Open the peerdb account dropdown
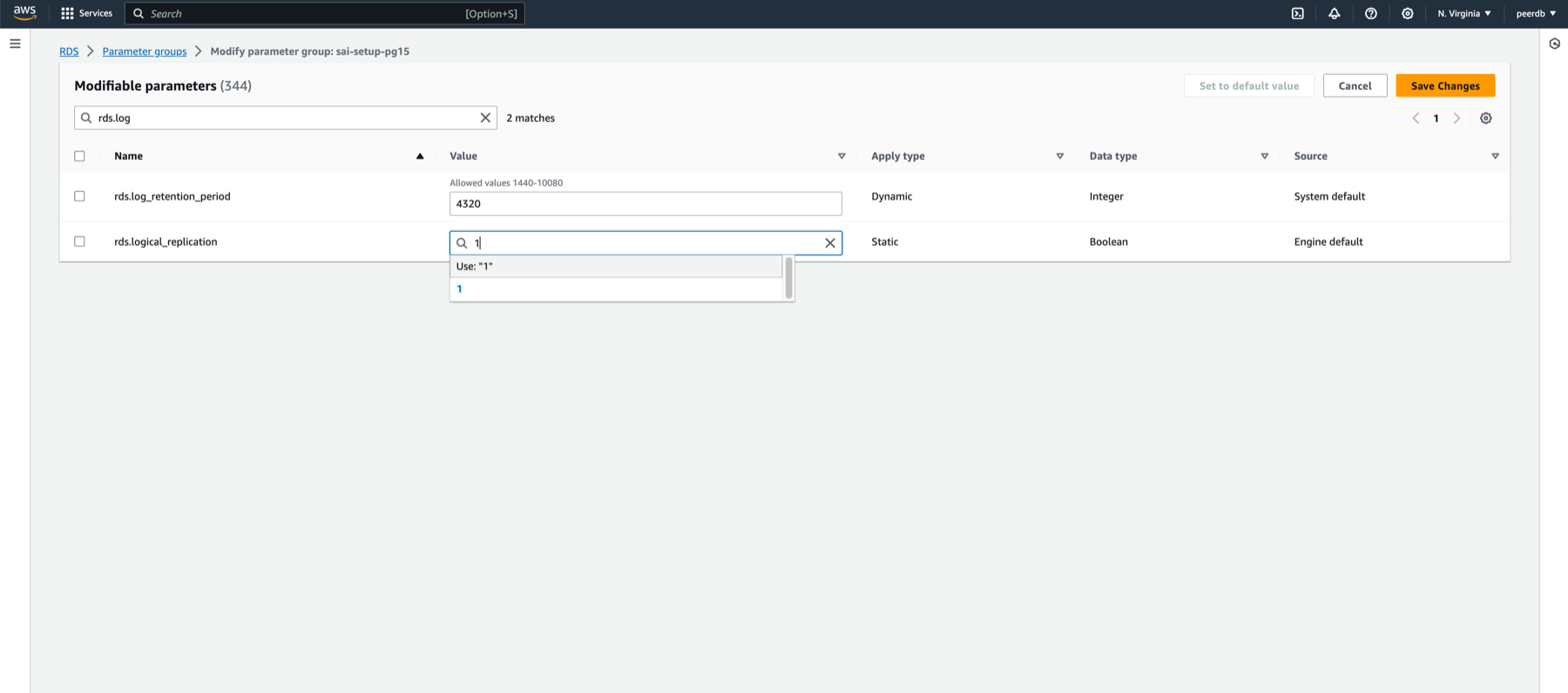This screenshot has width=1568, height=693. tap(1535, 14)
